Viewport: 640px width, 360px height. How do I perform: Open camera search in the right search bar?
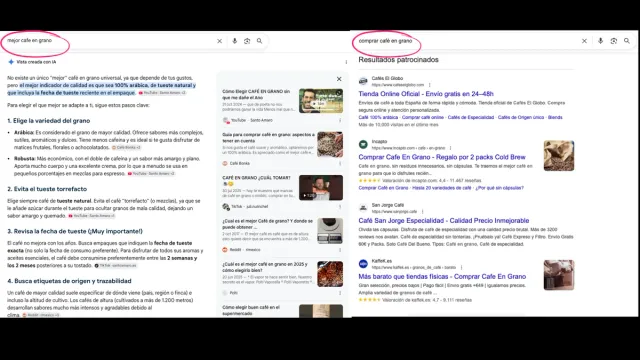pos(613,41)
